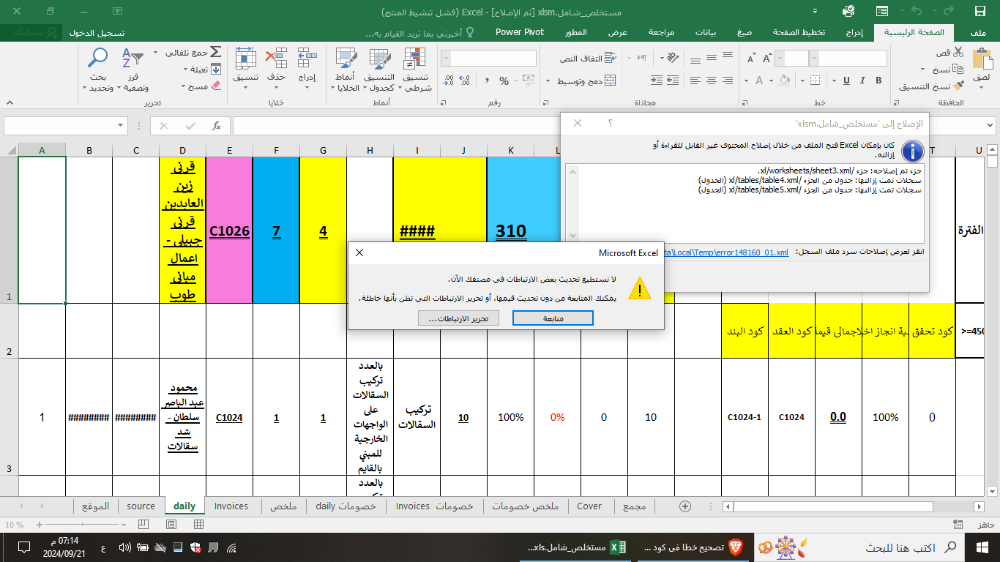Decrease font size with small A icon
The height and width of the screenshot is (562, 1000).
(x=751, y=59)
